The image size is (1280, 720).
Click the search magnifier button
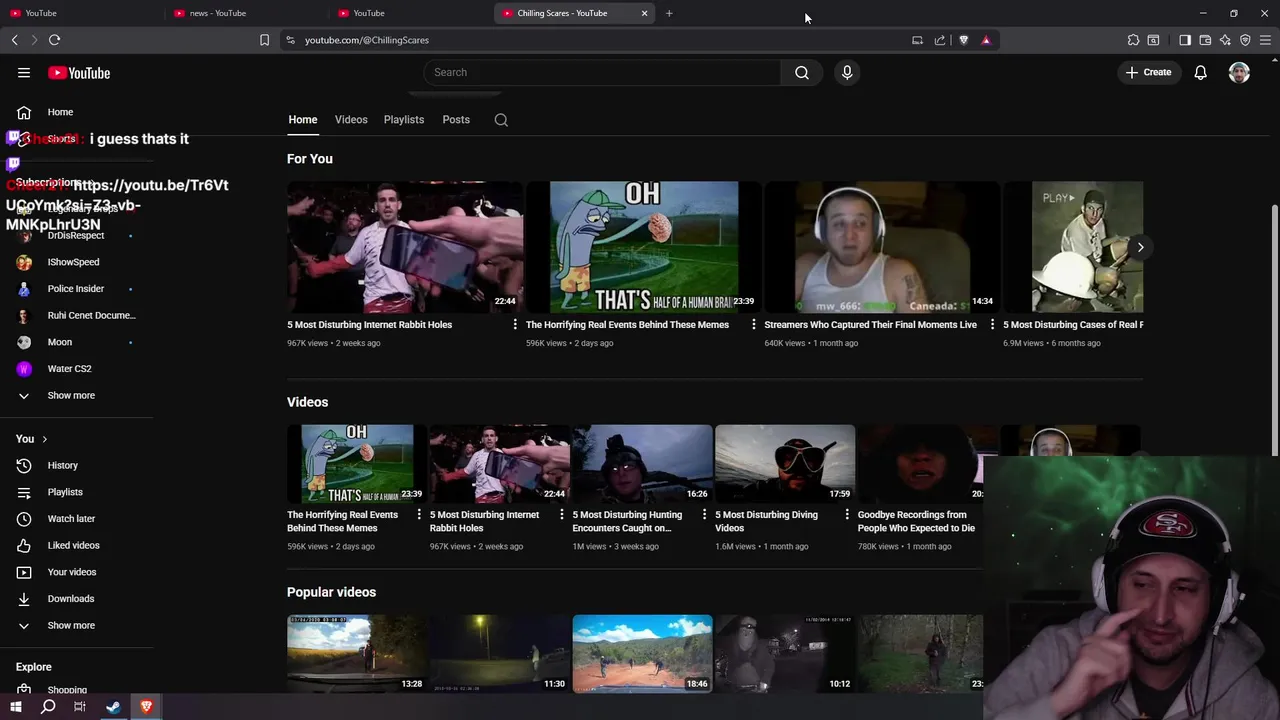coord(802,72)
